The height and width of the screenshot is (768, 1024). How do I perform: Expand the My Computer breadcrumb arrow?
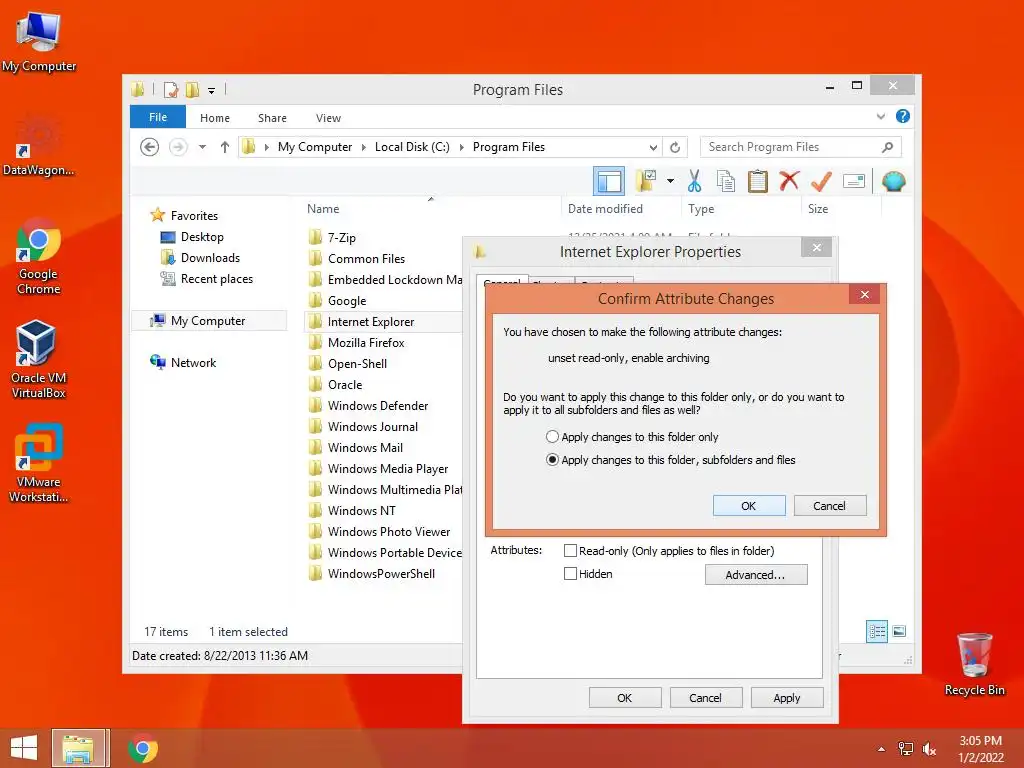pos(364,147)
